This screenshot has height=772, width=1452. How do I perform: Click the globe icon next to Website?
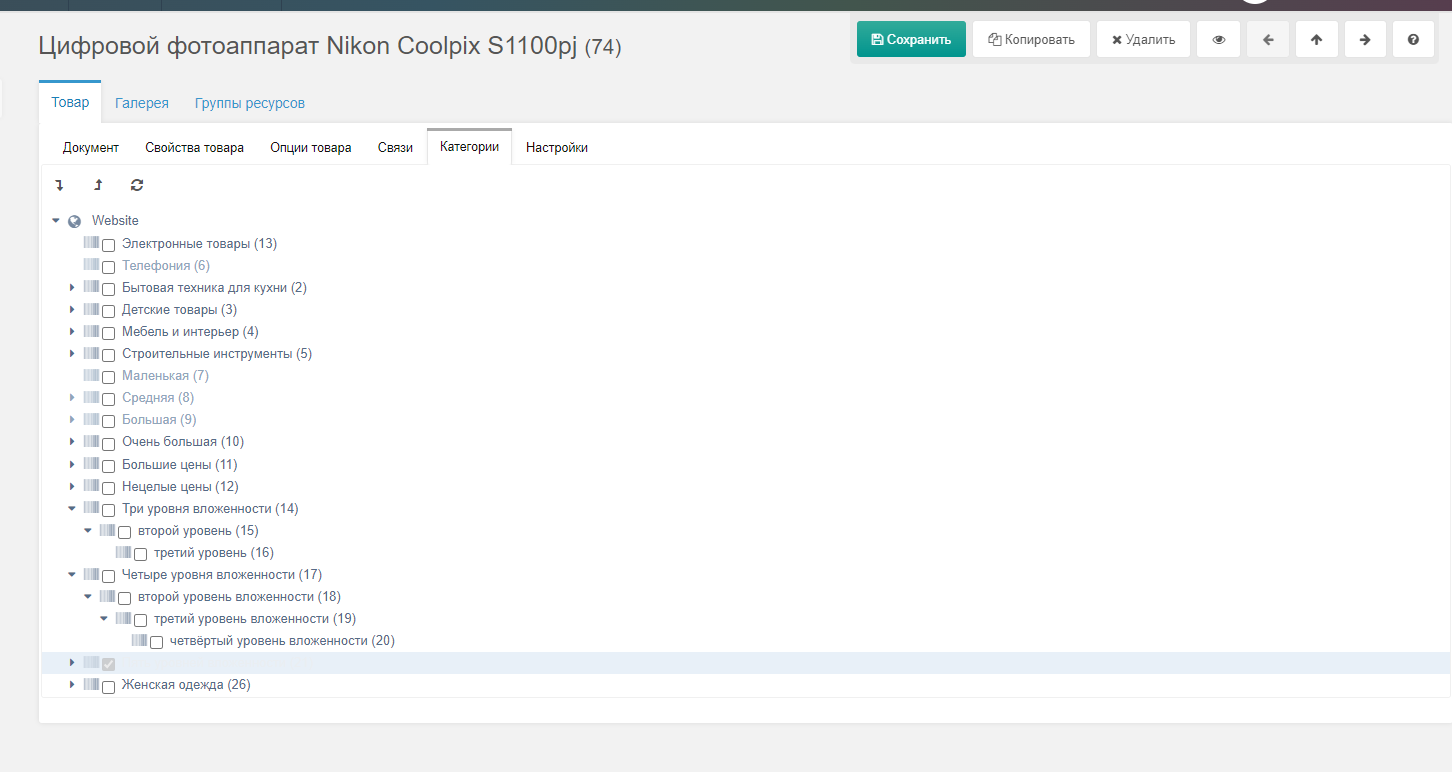click(x=74, y=221)
